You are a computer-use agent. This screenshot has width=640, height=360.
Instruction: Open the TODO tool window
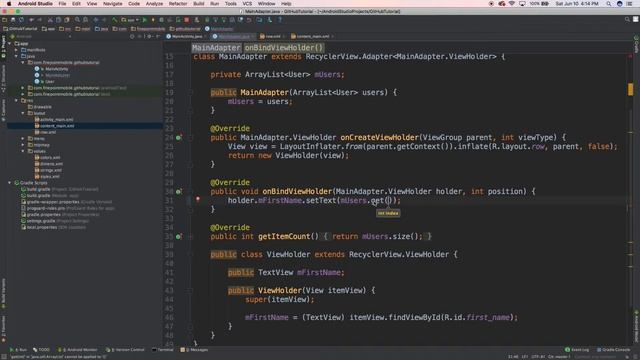[x=41, y=350]
